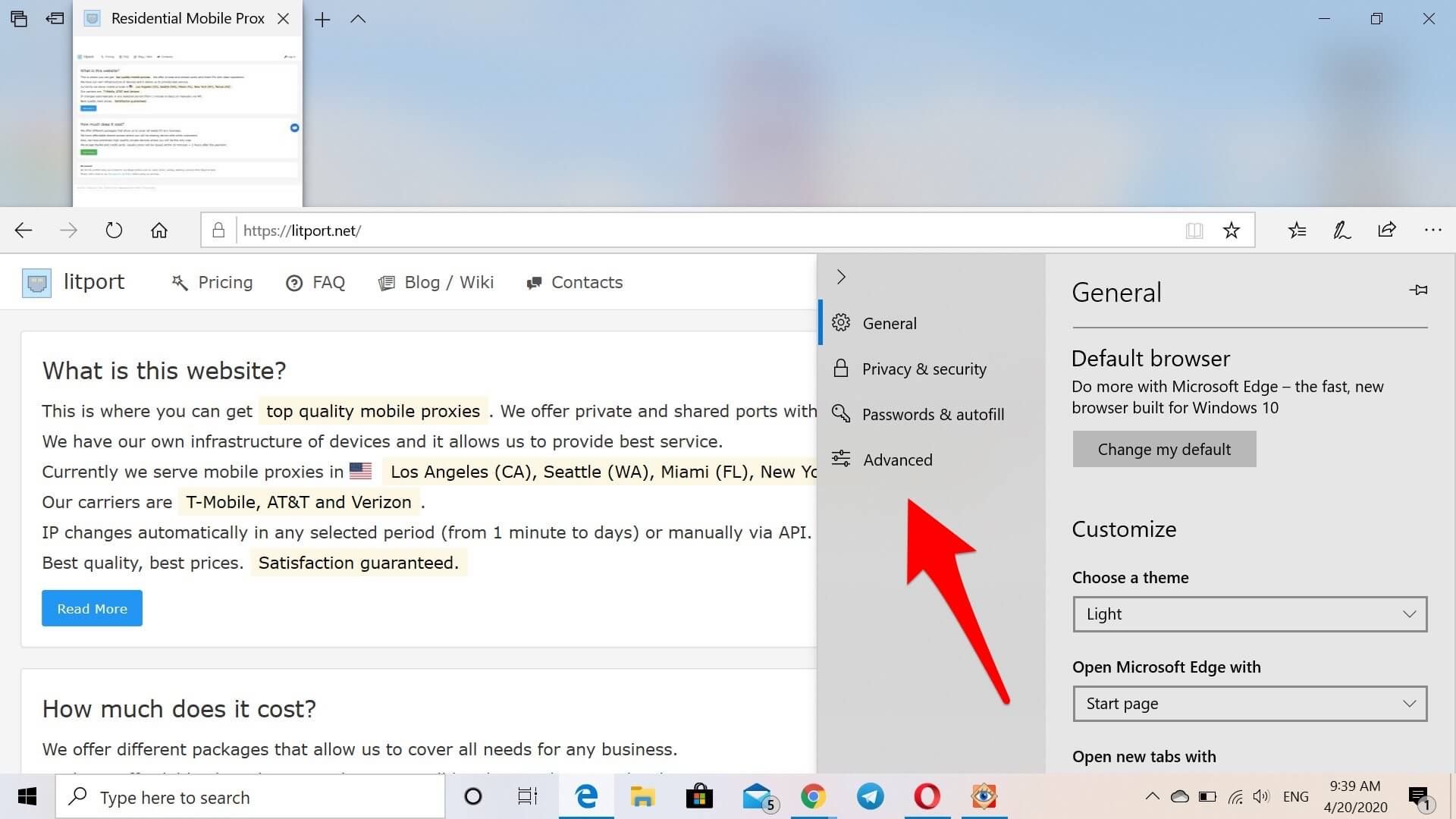
Task: Go forward to next page
Action: (x=68, y=231)
